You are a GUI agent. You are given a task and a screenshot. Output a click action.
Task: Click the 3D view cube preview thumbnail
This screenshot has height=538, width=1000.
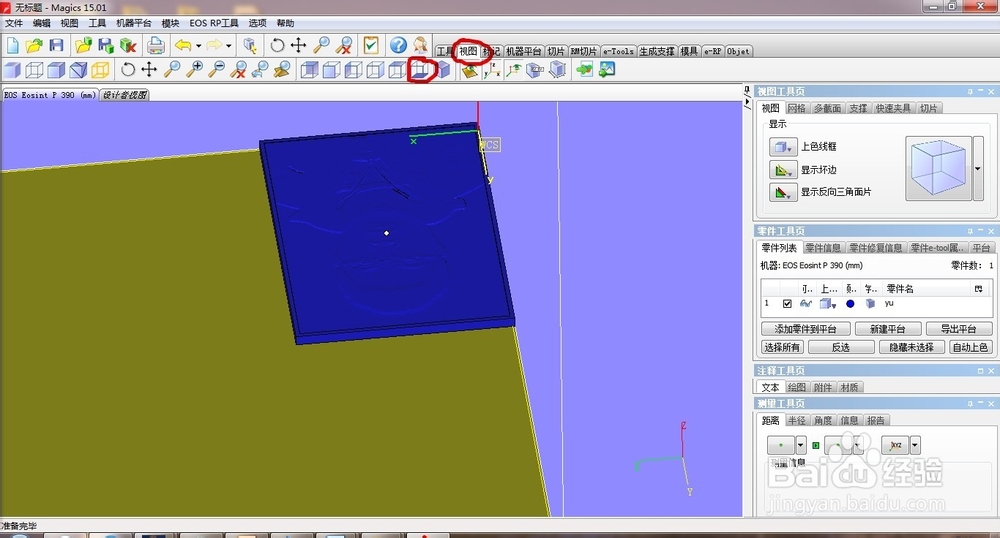click(939, 169)
